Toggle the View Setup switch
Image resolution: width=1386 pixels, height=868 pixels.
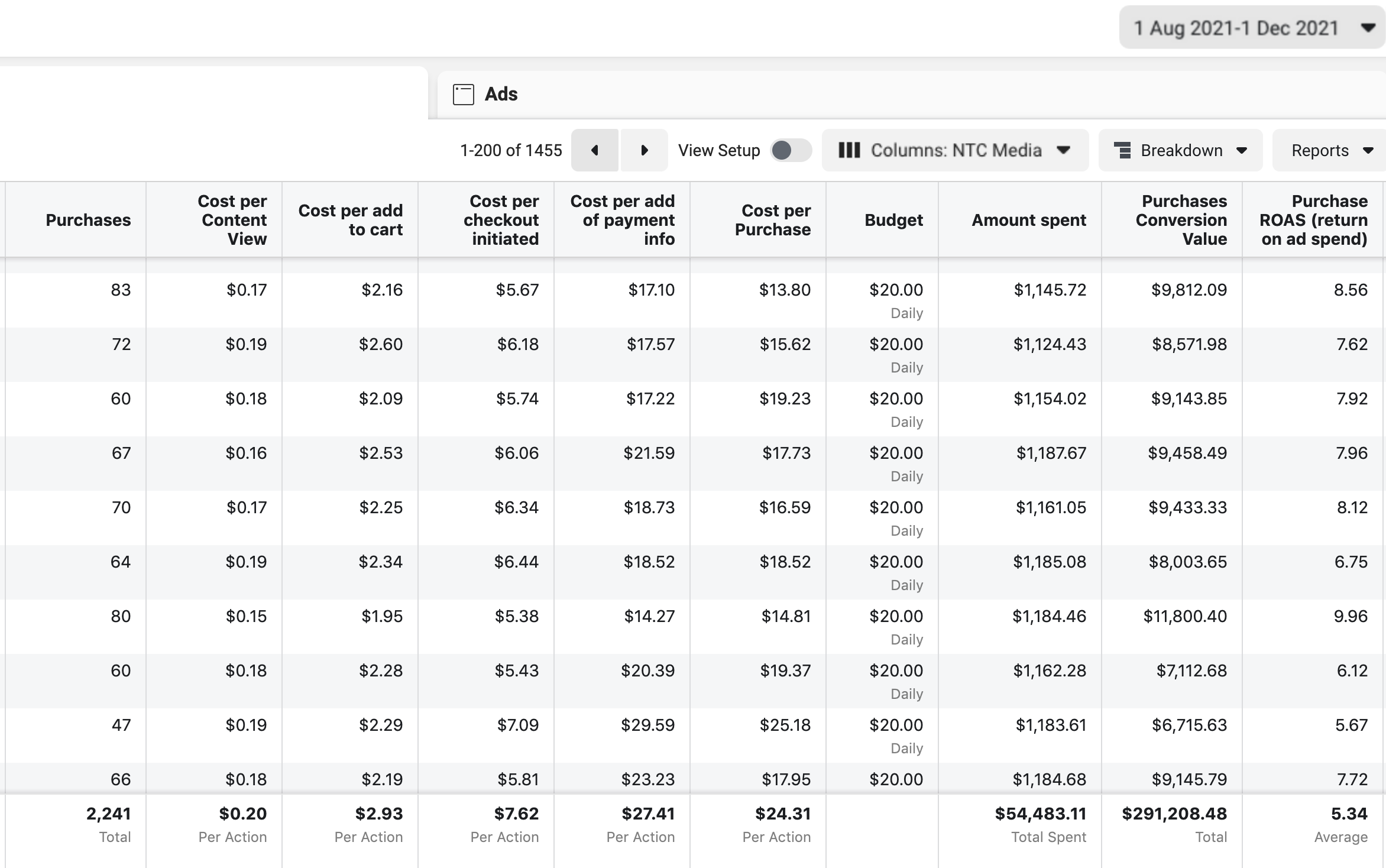(791, 150)
